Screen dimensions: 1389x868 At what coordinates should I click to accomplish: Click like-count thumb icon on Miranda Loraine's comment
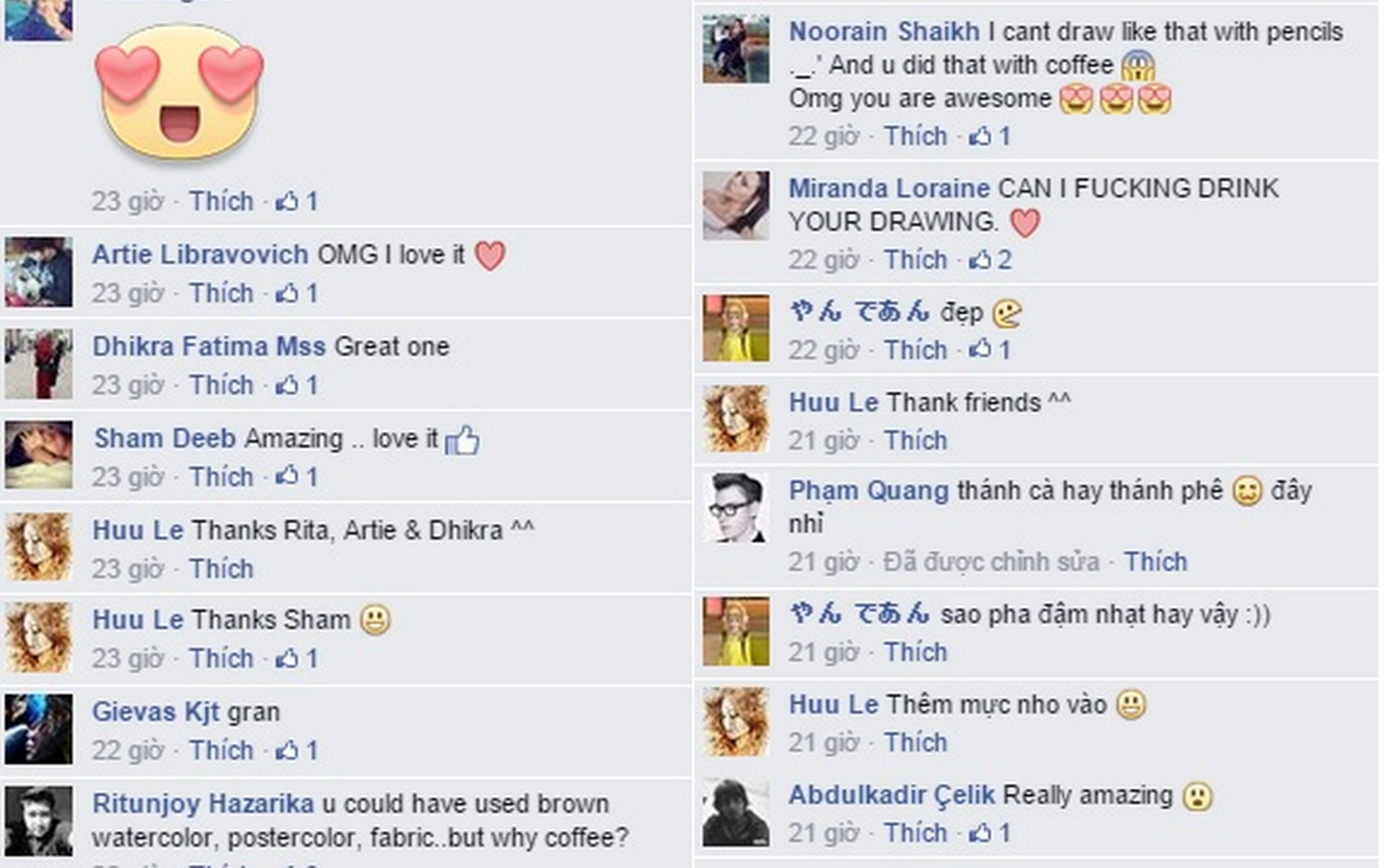click(x=980, y=260)
